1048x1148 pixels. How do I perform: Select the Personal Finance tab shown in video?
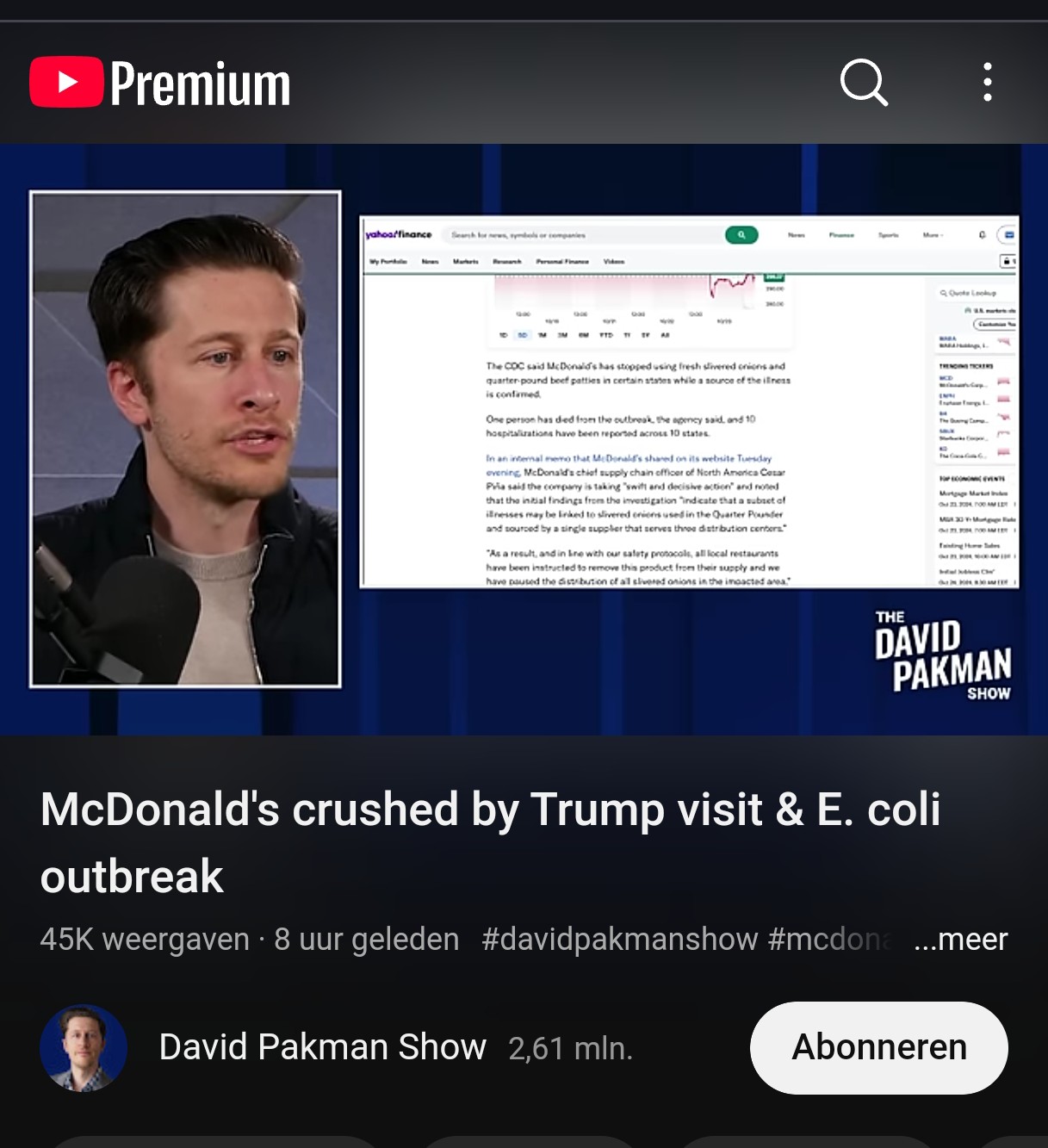click(562, 261)
